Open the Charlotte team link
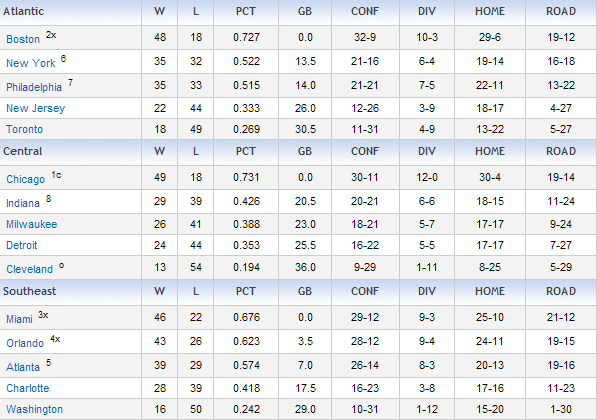This screenshot has height=420, width=597. click(28, 388)
